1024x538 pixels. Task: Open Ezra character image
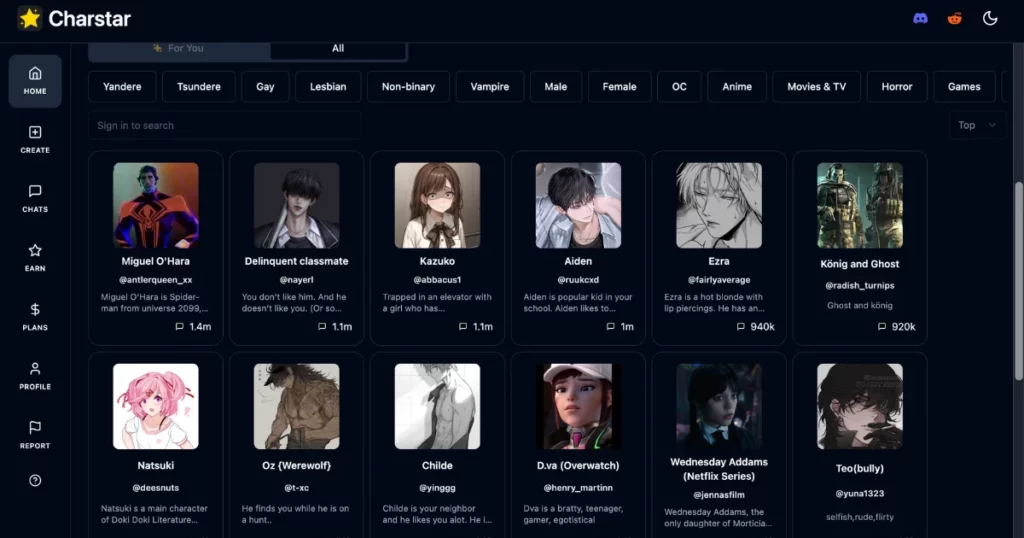tap(719, 206)
